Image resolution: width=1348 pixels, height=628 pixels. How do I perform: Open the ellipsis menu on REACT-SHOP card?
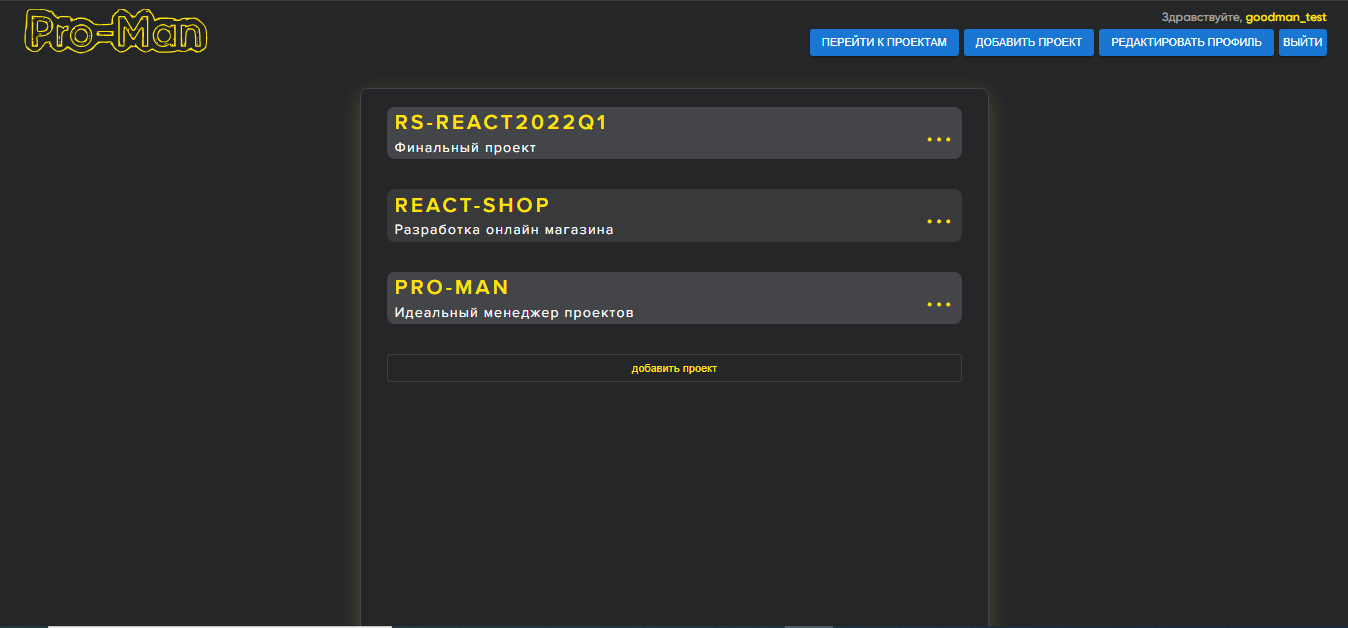[x=938, y=221]
